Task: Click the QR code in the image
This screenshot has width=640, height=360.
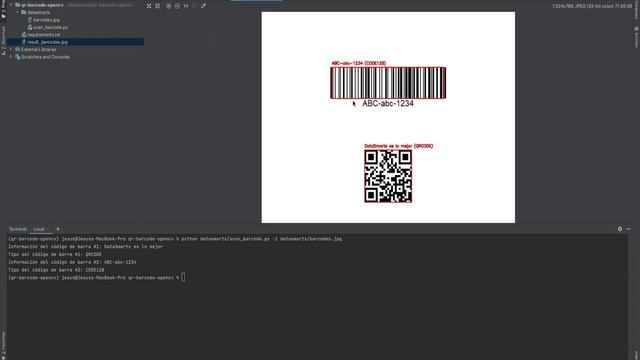Action: pyautogui.click(x=388, y=176)
